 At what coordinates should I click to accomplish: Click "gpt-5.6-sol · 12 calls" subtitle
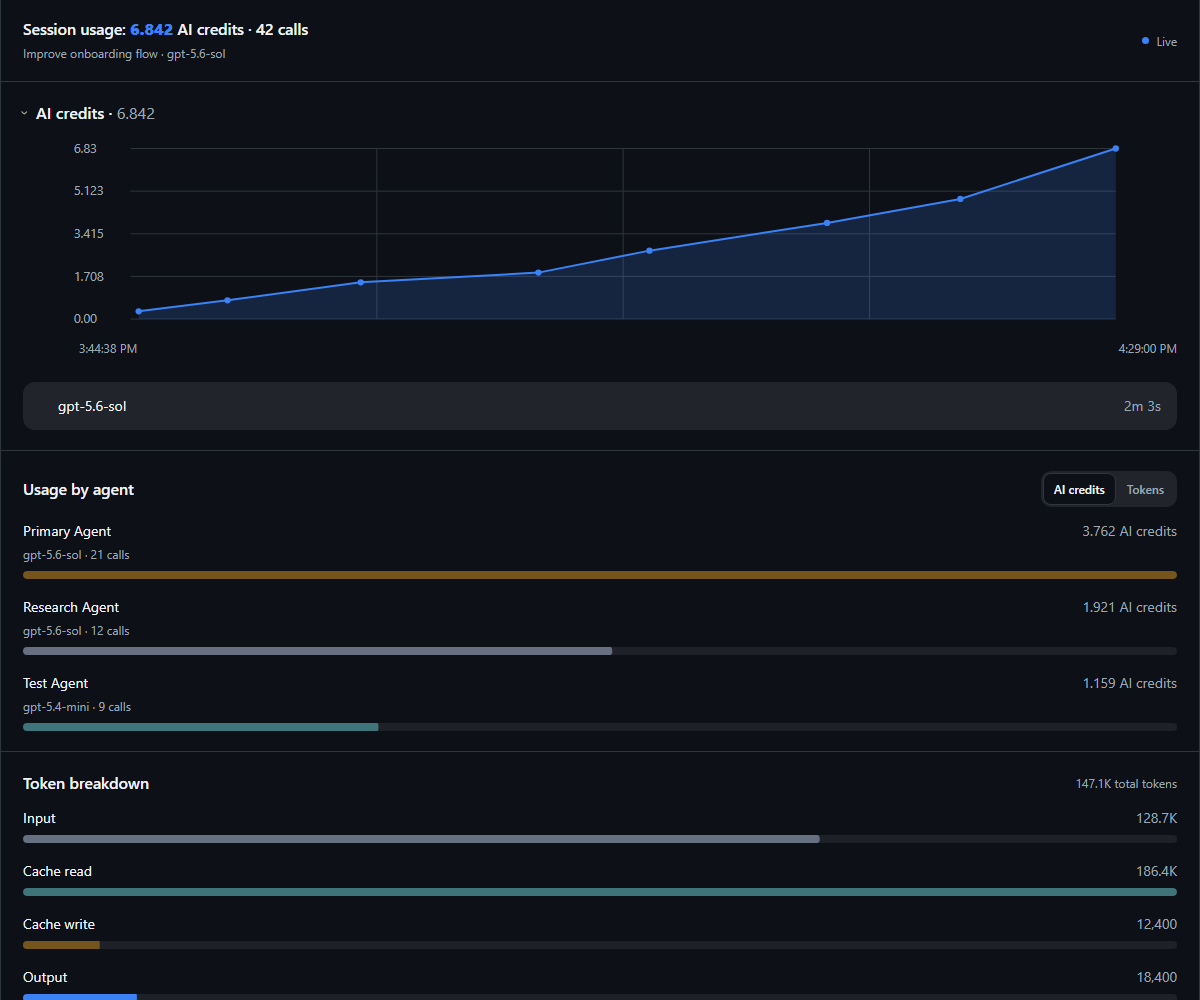pyautogui.click(x=76, y=631)
